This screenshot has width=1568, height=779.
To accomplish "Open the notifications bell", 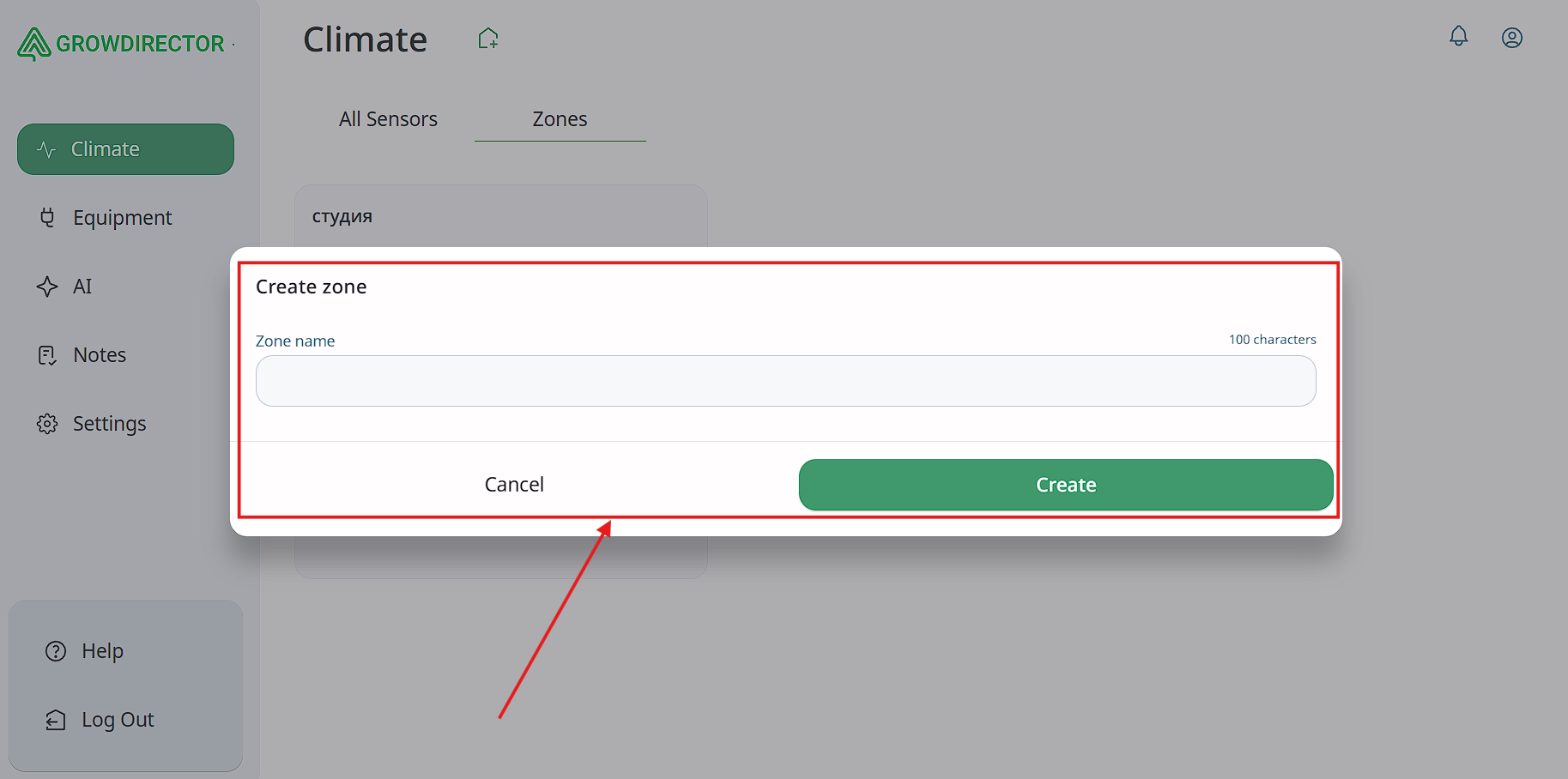I will coord(1458,36).
